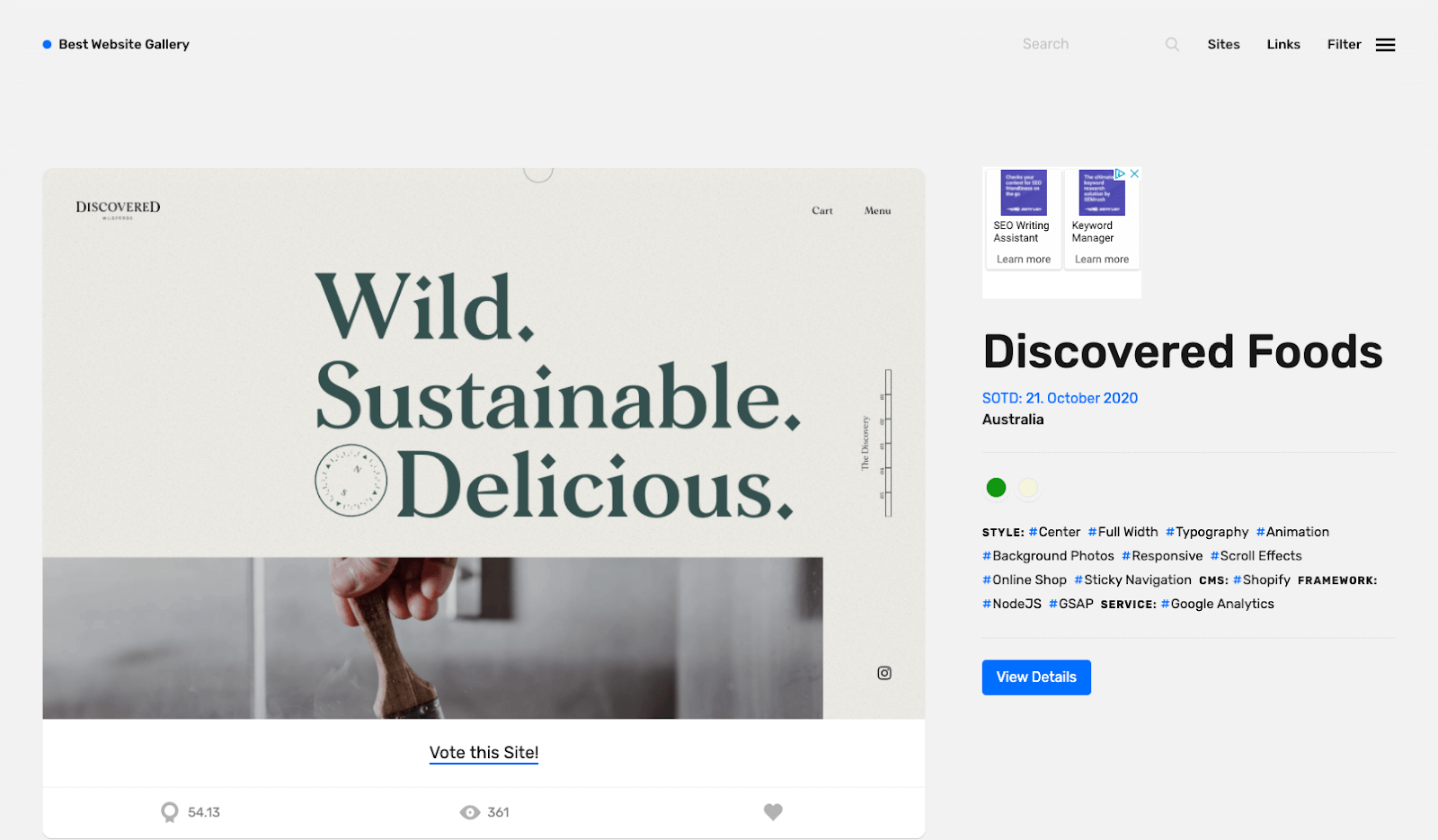Select the green color swatch
This screenshot has height=840, width=1438.
click(996, 487)
